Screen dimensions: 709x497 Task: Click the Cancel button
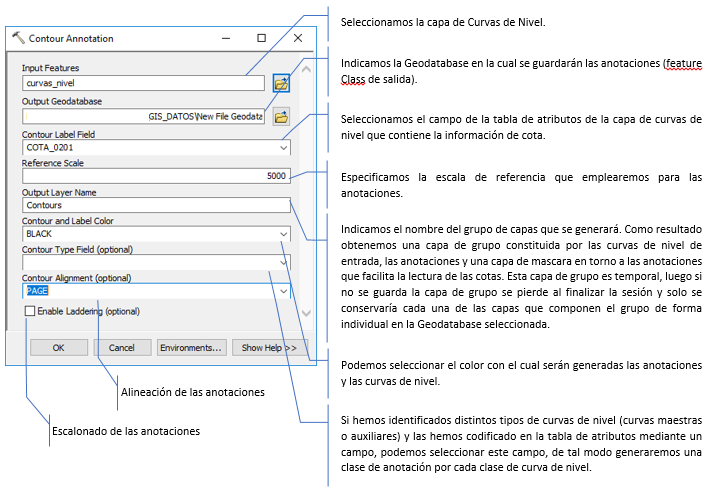coord(122,348)
